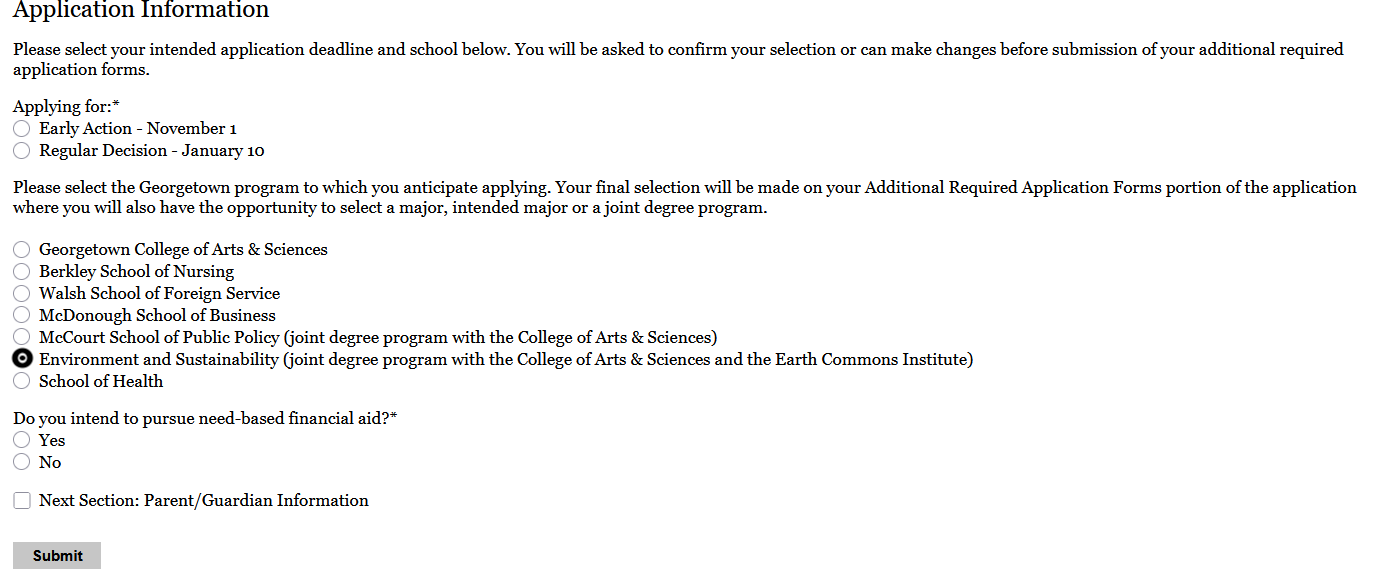This screenshot has height=588, width=1382.
Task: Select the School of Health option
Action: pyautogui.click(x=21, y=381)
